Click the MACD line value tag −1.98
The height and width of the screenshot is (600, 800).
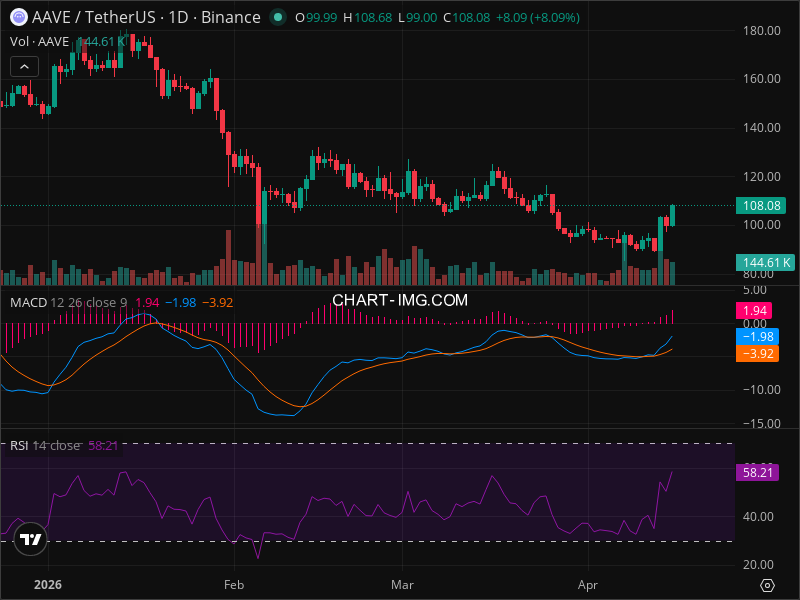click(x=757, y=337)
